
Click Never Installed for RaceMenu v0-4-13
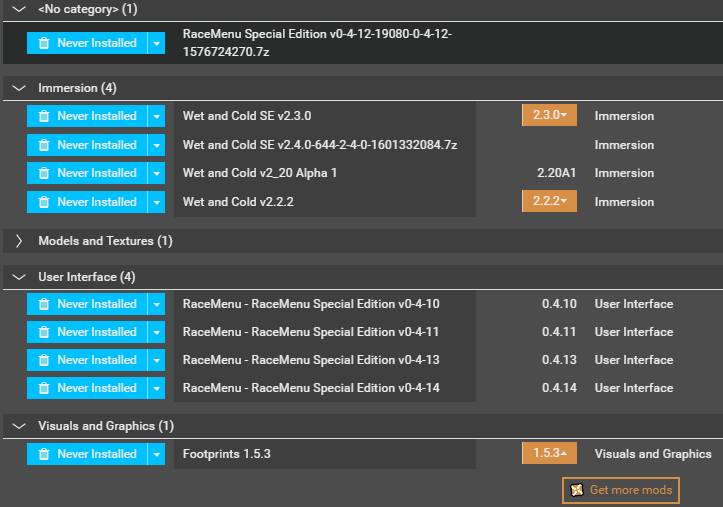coord(87,360)
